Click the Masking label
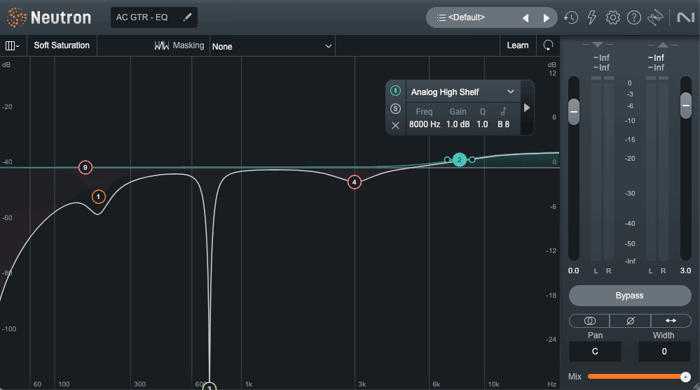700x390 pixels. tap(188, 46)
